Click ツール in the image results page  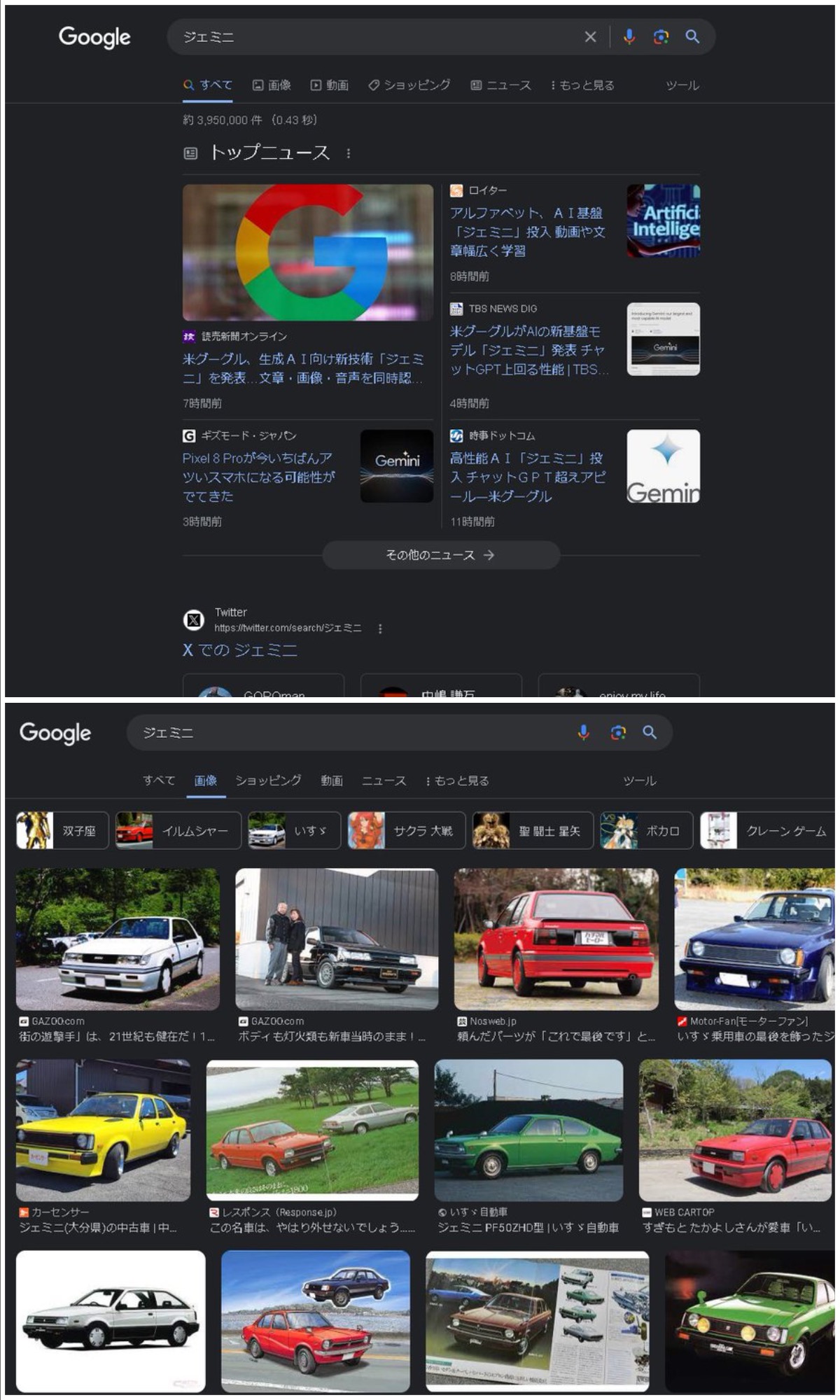click(639, 780)
